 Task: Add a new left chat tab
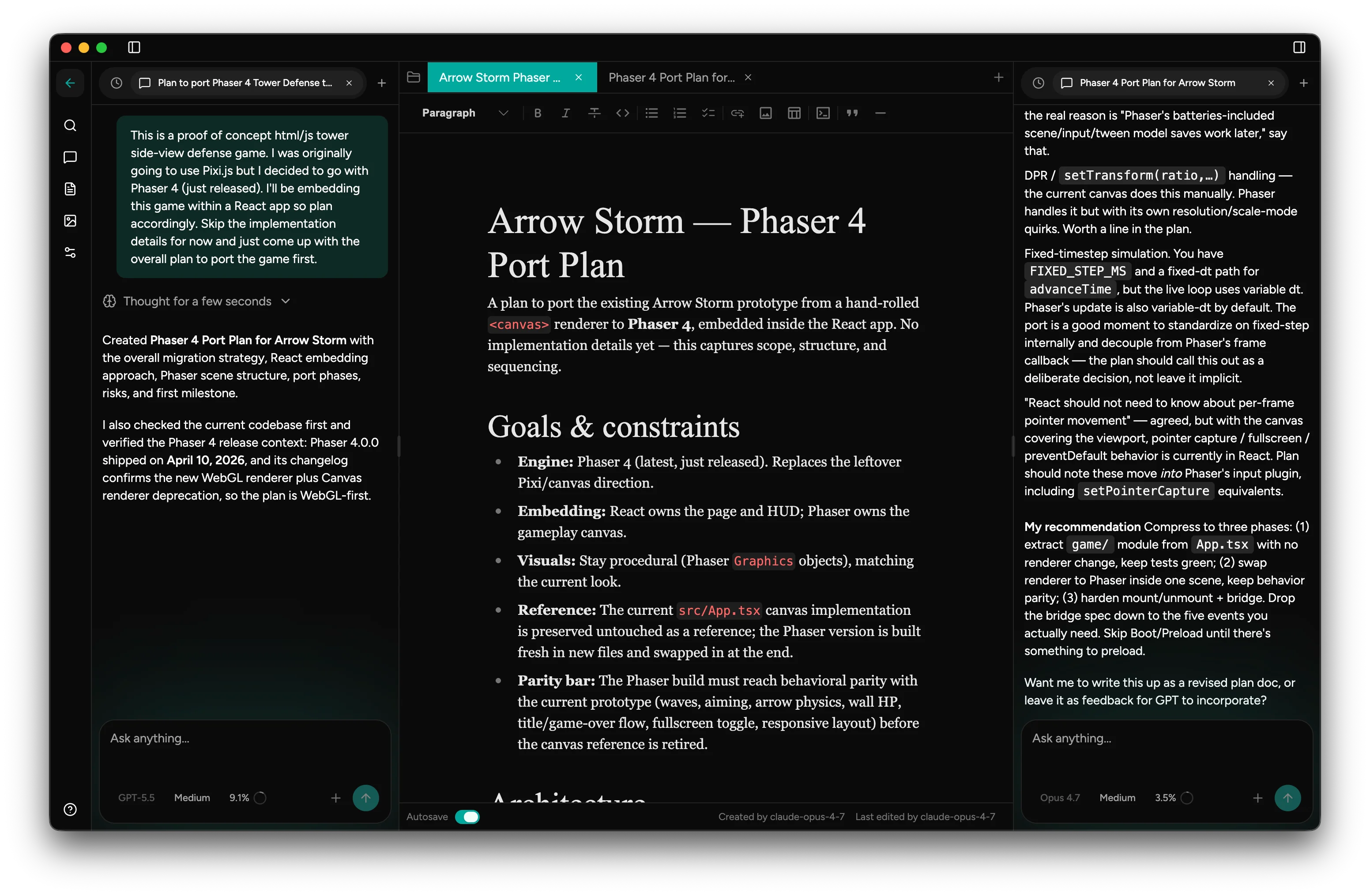point(381,83)
